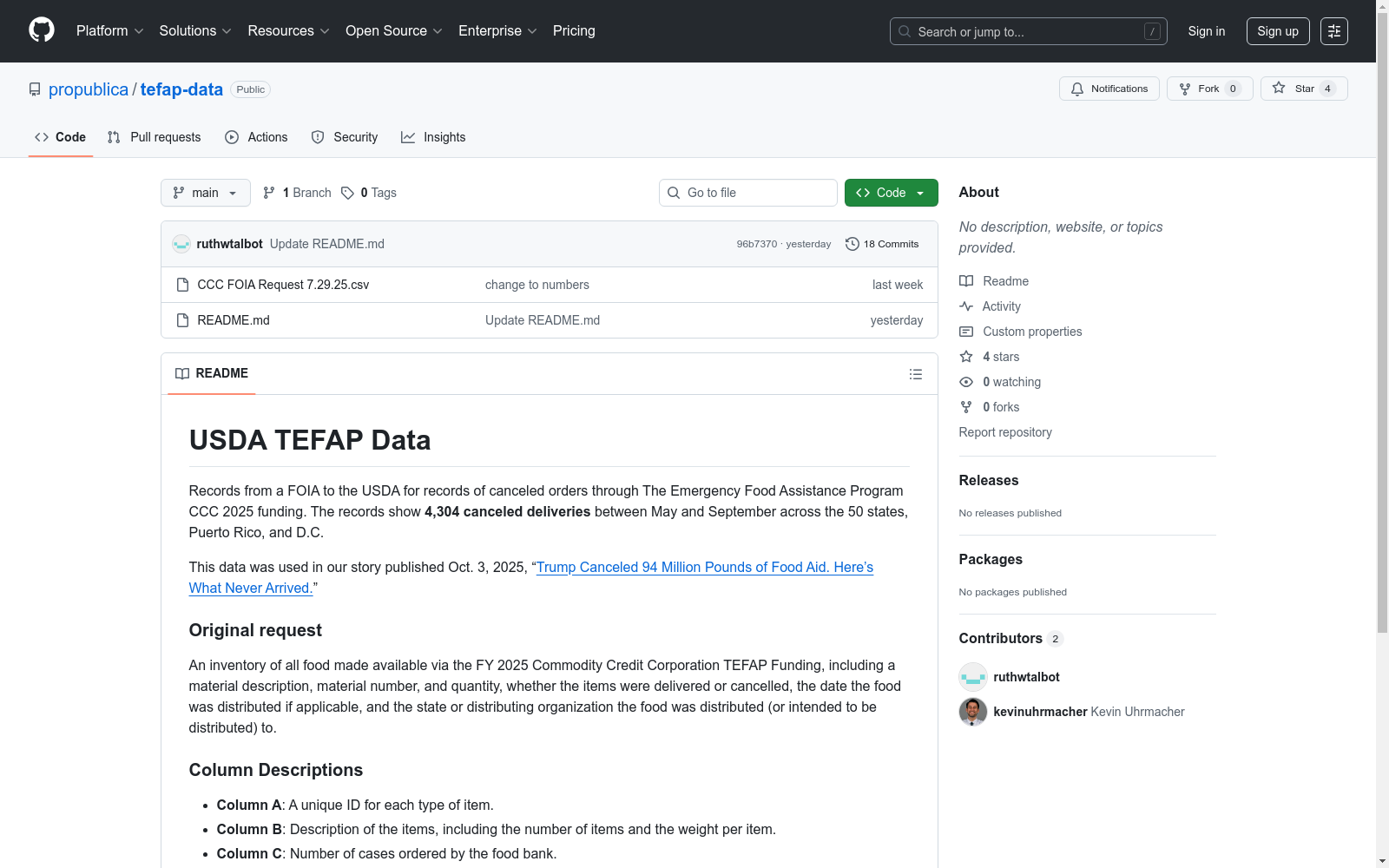View the repository Activity

point(990,306)
